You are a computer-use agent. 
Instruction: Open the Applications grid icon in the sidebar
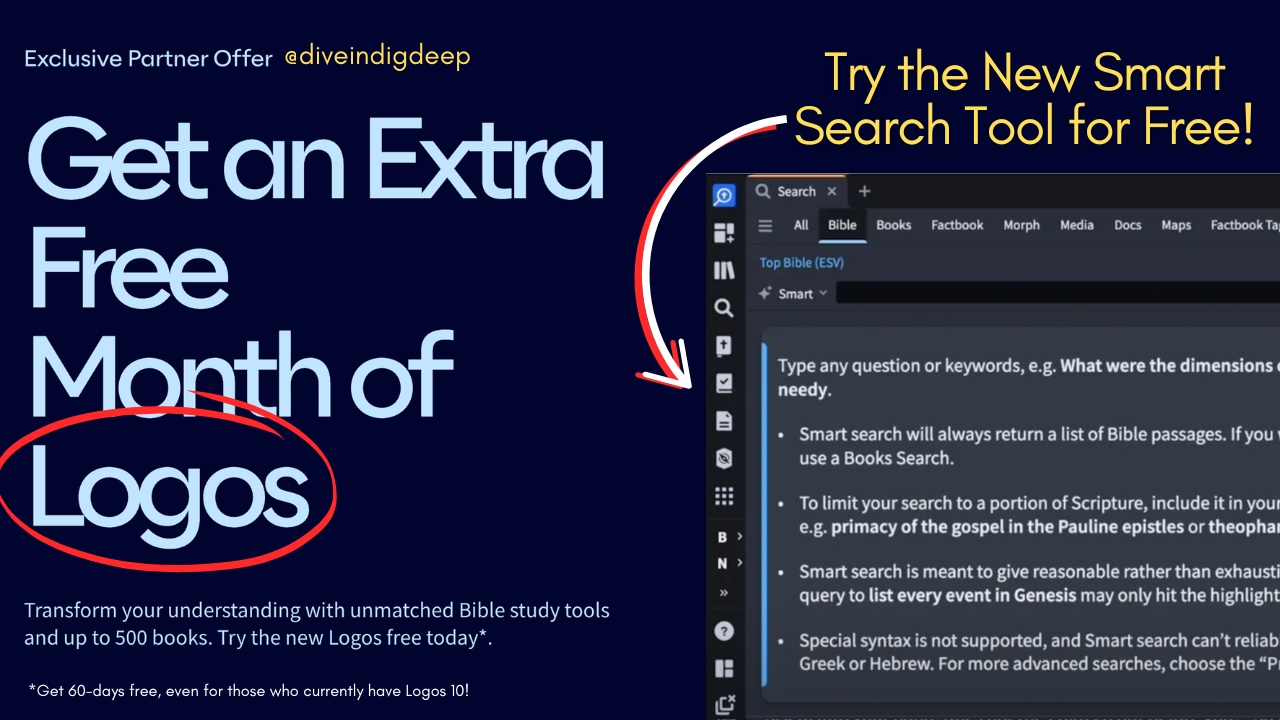[724, 496]
